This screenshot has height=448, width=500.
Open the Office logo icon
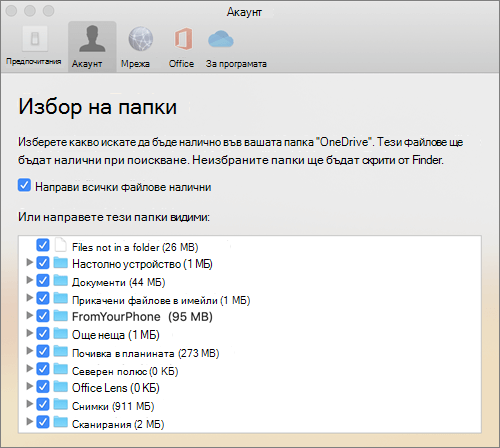183,39
